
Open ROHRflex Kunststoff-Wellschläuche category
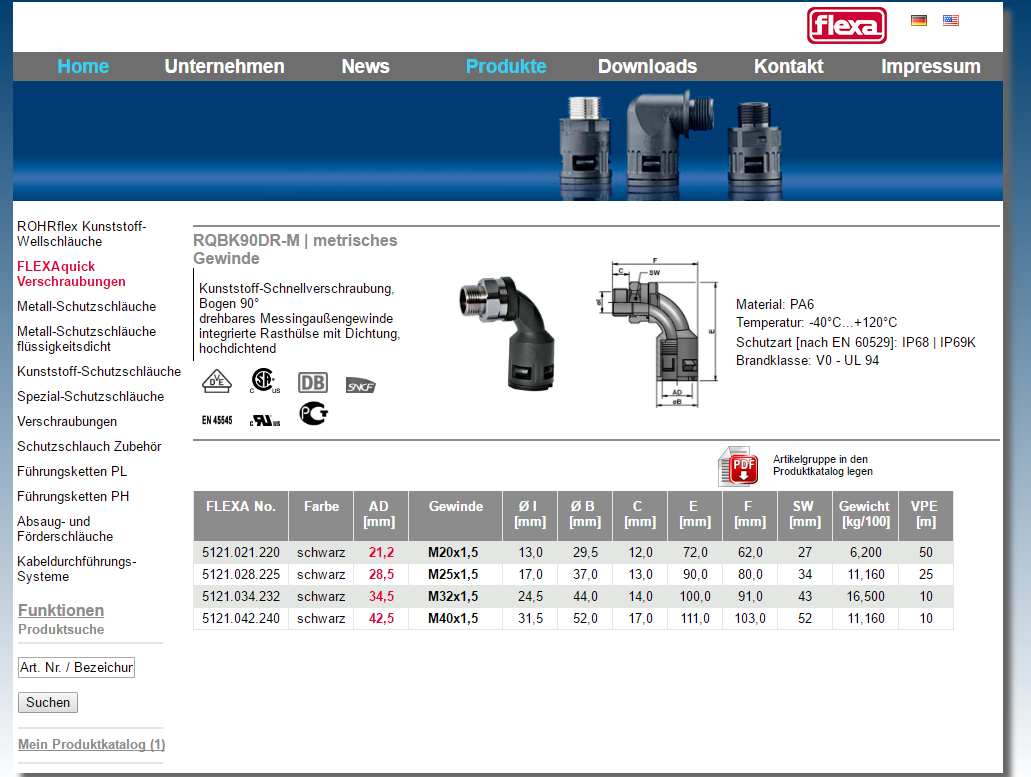pos(82,234)
